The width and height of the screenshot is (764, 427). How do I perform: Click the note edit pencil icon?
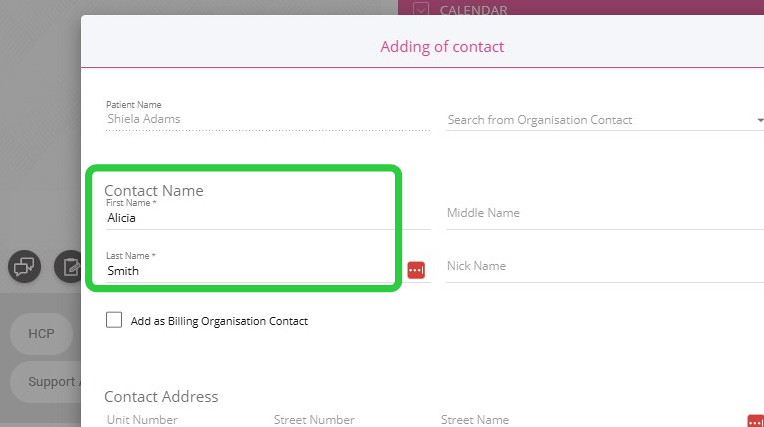[x=69, y=266]
